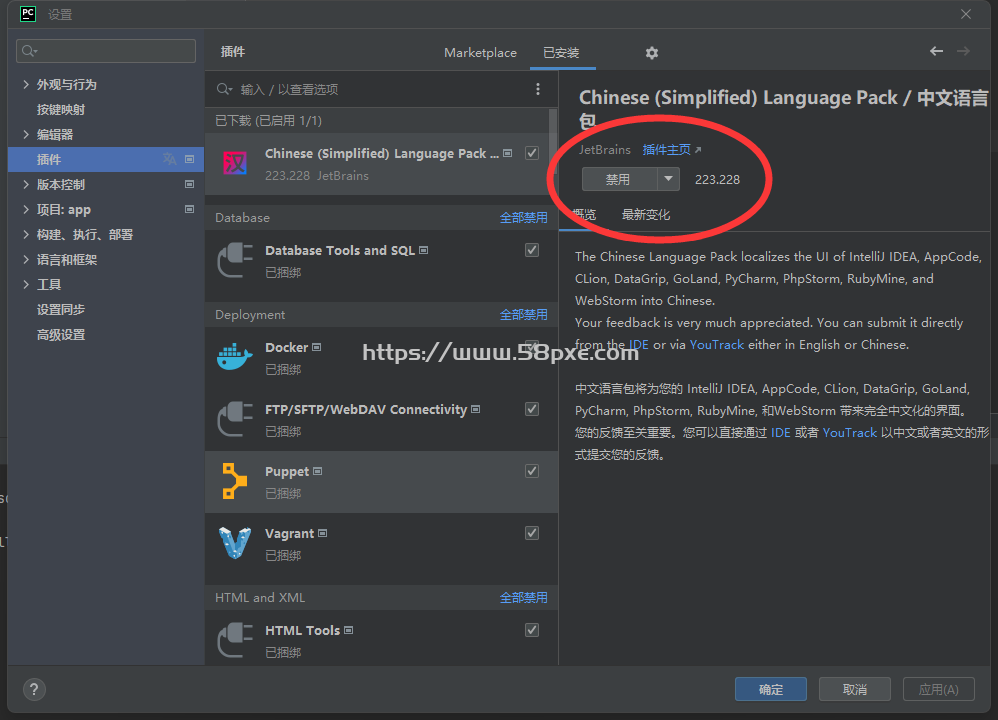Select the 插件 settings item
This screenshot has width=998, height=720.
pos(106,159)
